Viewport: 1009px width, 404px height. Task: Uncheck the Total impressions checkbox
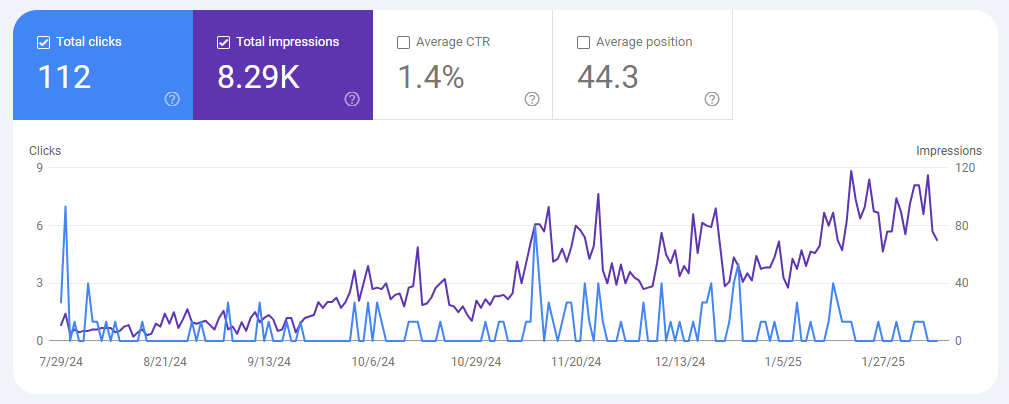coord(223,42)
